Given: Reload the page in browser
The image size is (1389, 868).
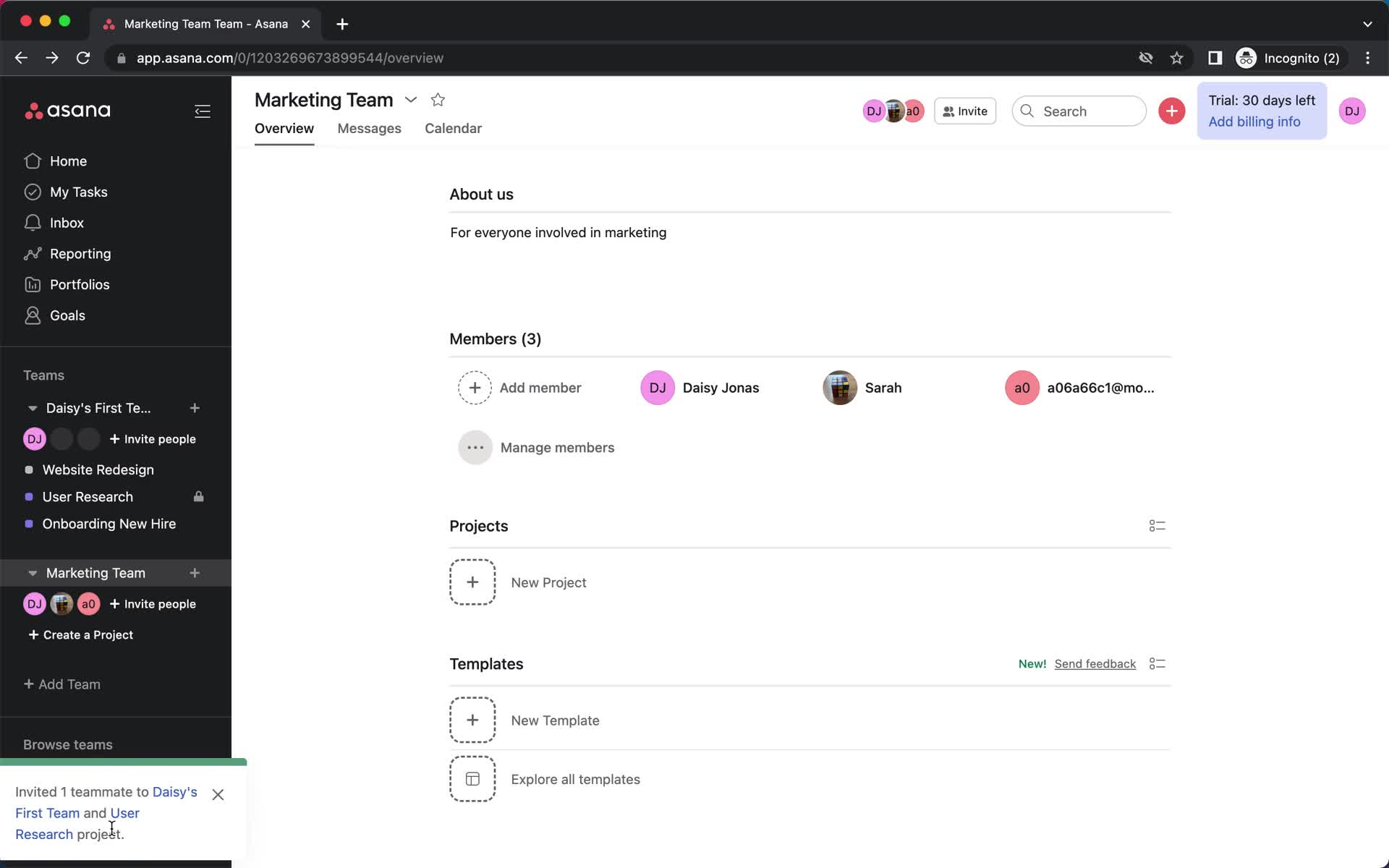Looking at the screenshot, I should 83,58.
